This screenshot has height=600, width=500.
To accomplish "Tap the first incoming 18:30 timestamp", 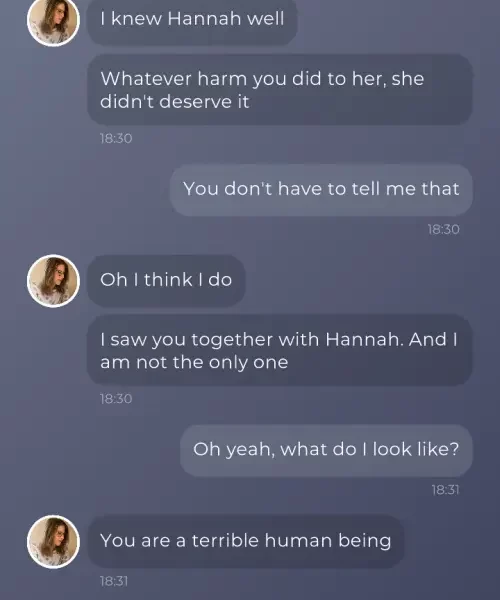I will (x=116, y=138).
